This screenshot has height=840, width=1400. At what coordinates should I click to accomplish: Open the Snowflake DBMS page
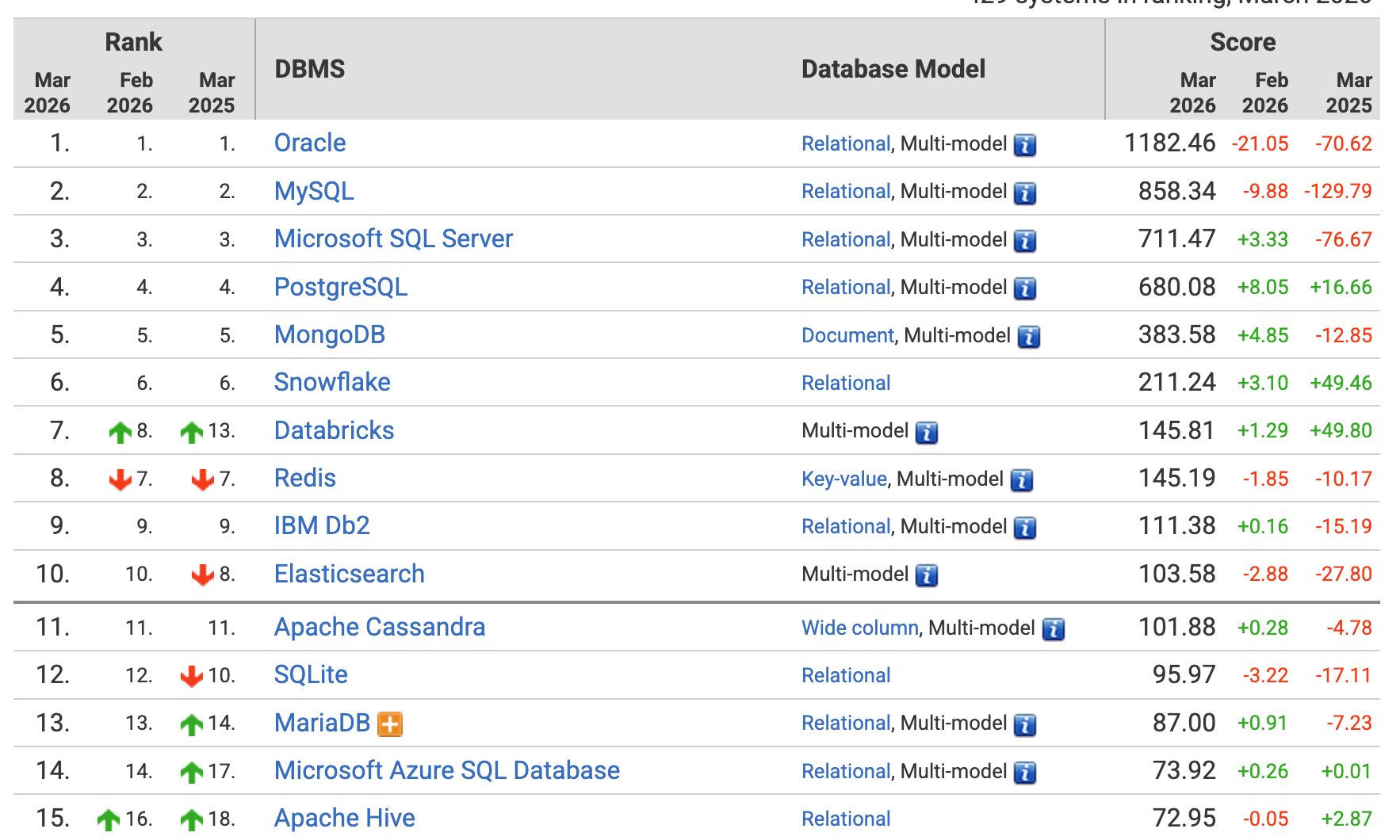pyautogui.click(x=332, y=383)
